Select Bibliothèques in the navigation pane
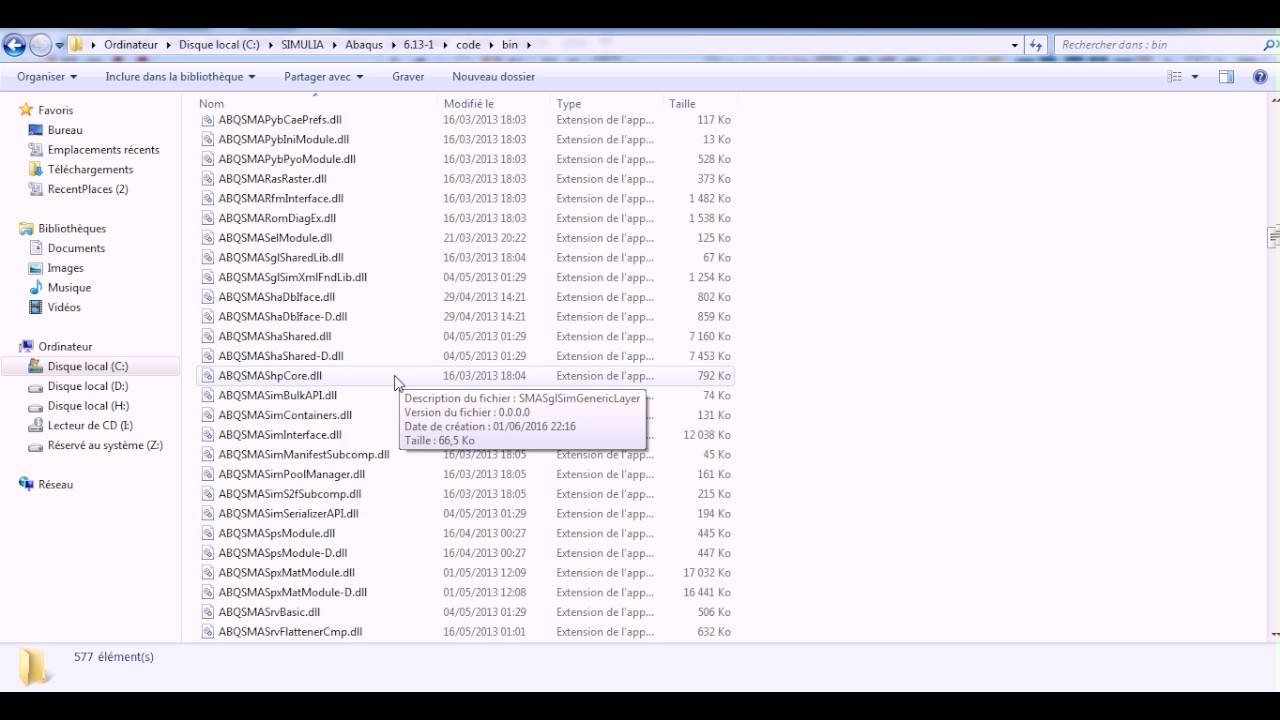Viewport: 1280px width, 720px height. 71,229
